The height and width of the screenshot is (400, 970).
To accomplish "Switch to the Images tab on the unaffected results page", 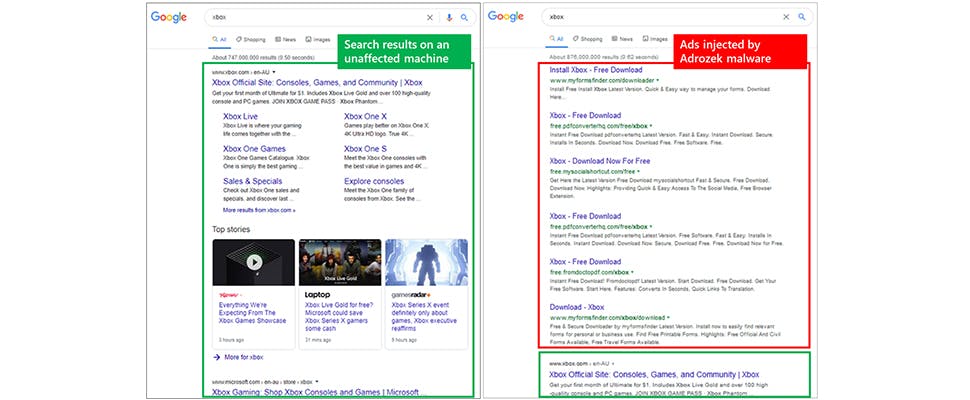I will (319, 40).
